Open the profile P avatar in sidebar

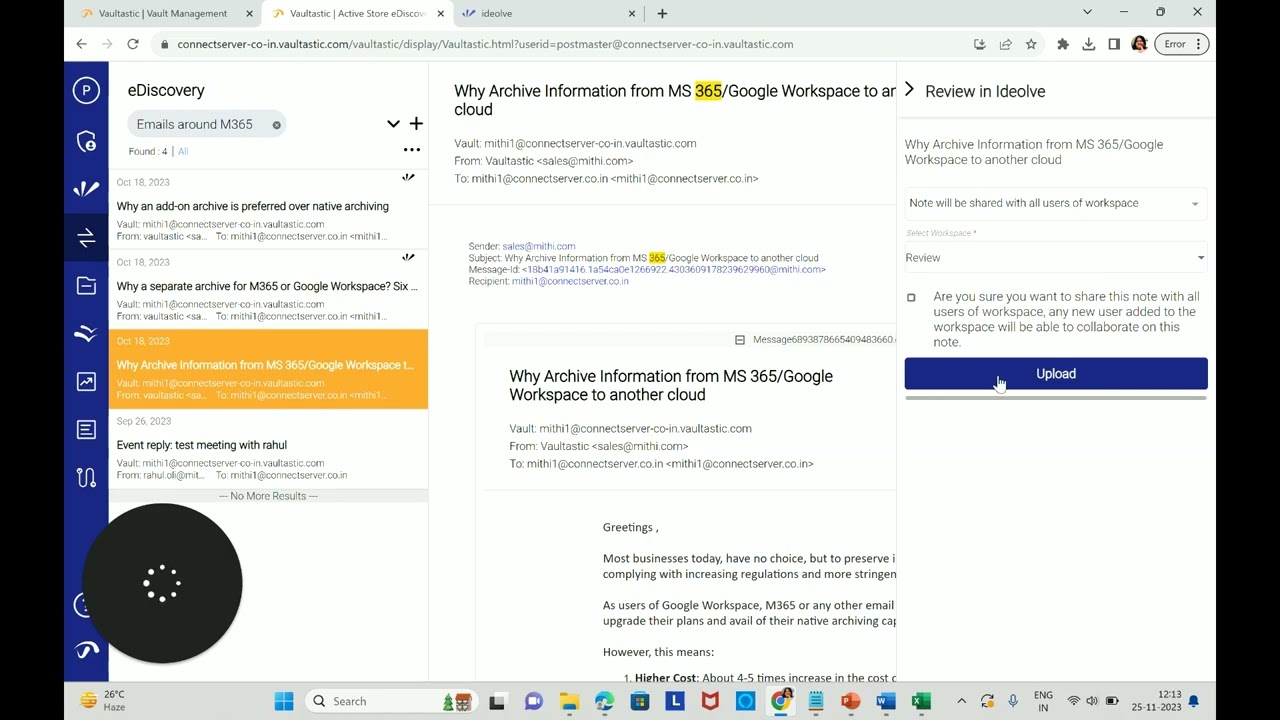pyautogui.click(x=86, y=90)
